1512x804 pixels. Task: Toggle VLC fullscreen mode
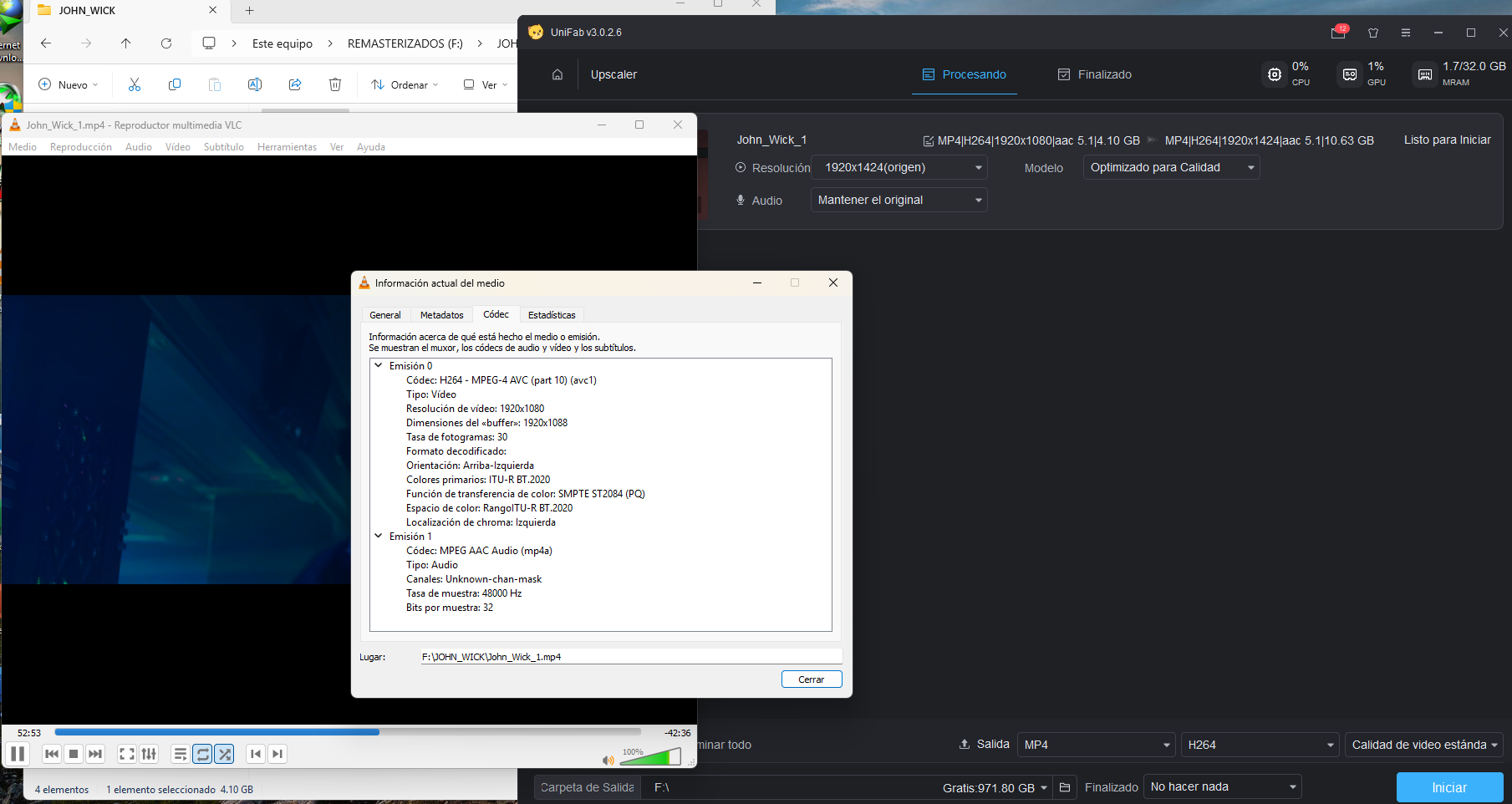point(127,754)
